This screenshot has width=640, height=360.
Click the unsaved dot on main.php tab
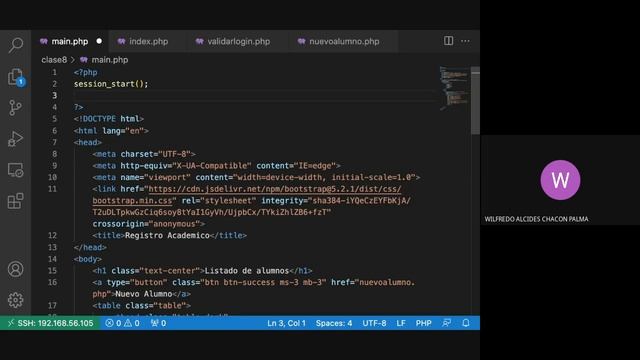(99, 41)
